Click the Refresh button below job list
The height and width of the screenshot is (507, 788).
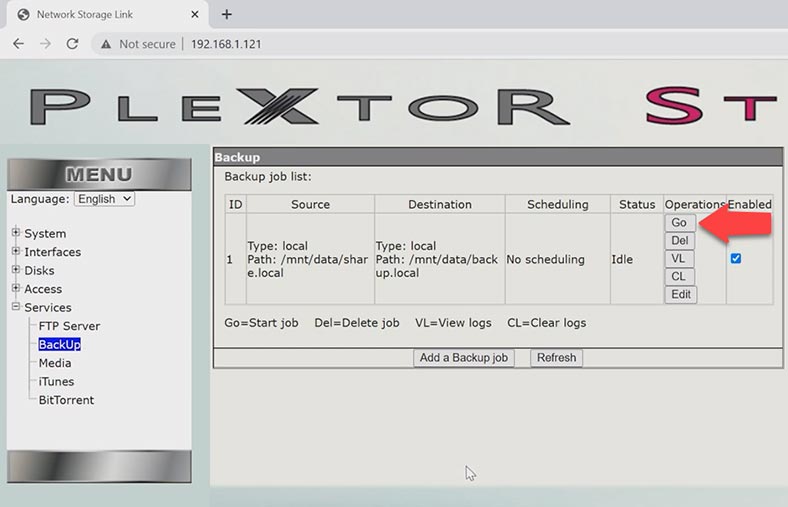coord(556,358)
